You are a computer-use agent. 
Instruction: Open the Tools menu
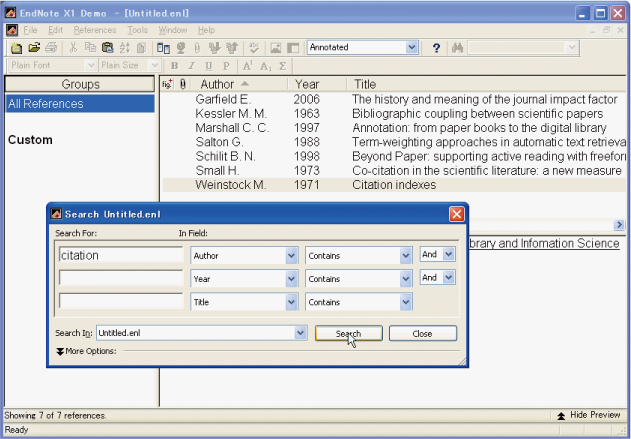pyautogui.click(x=138, y=30)
